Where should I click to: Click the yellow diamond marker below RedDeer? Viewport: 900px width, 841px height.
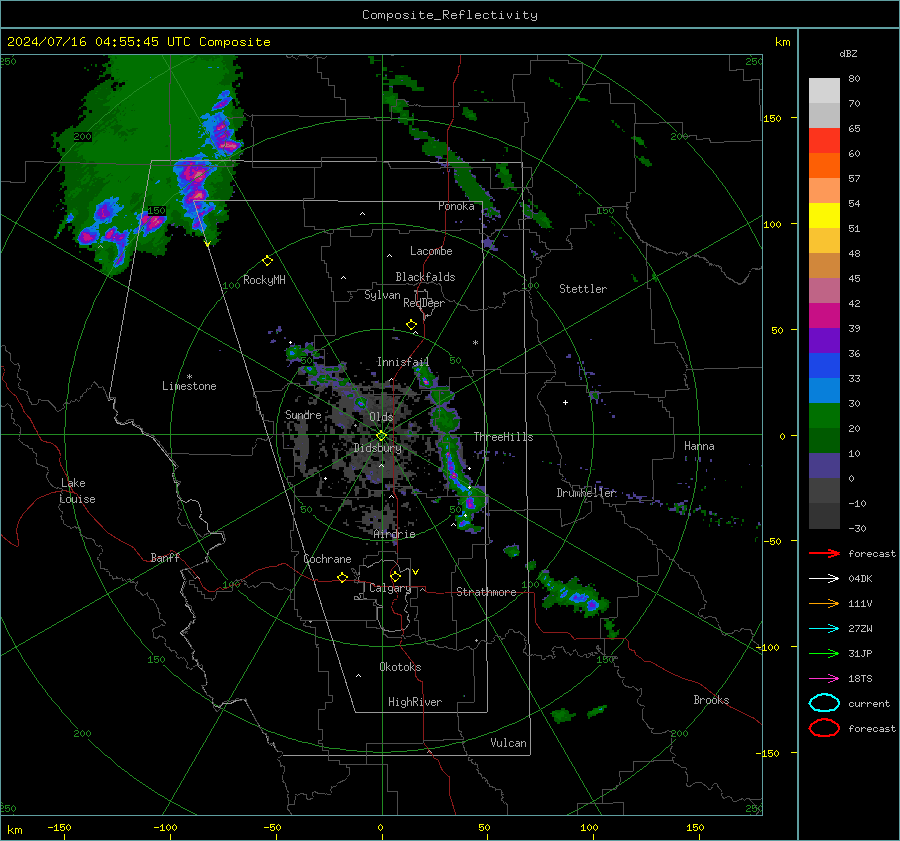[411, 325]
